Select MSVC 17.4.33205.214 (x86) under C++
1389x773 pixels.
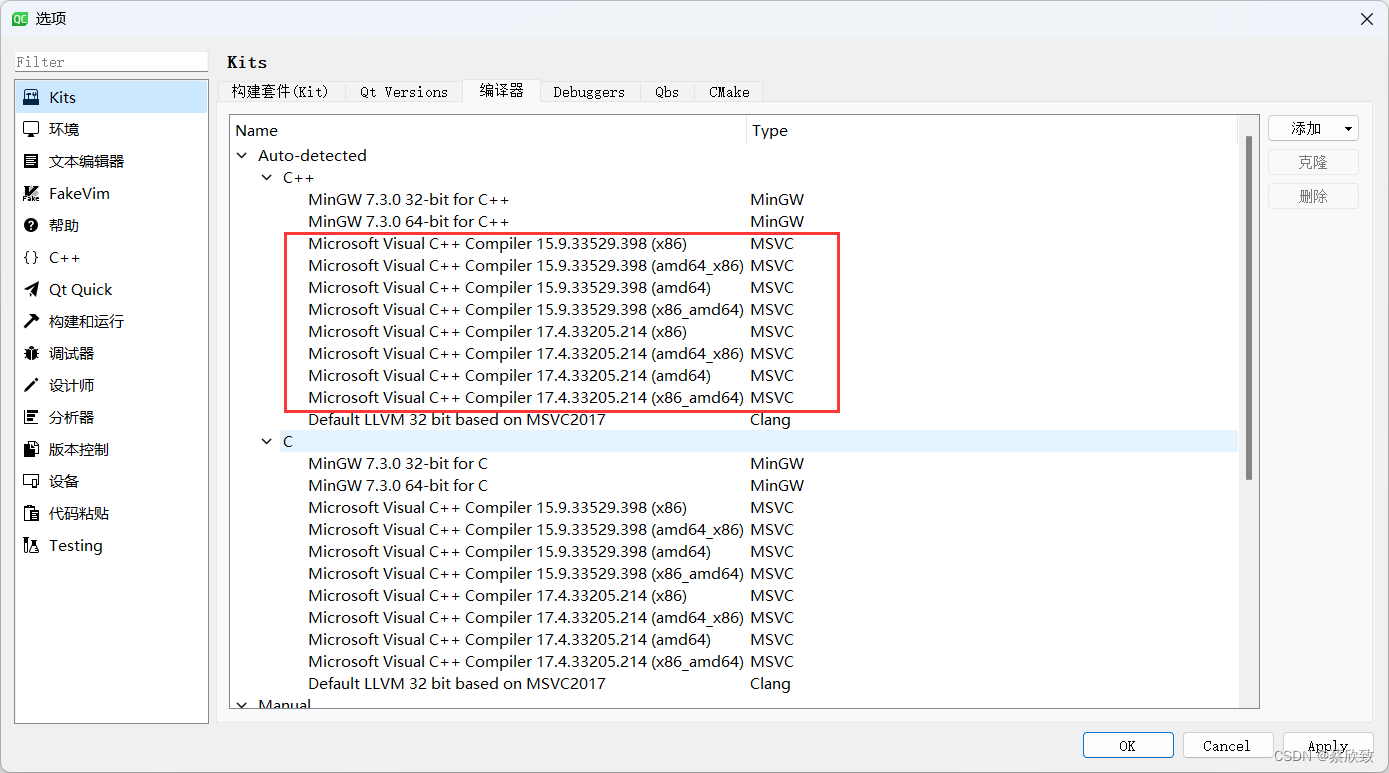[497, 332]
